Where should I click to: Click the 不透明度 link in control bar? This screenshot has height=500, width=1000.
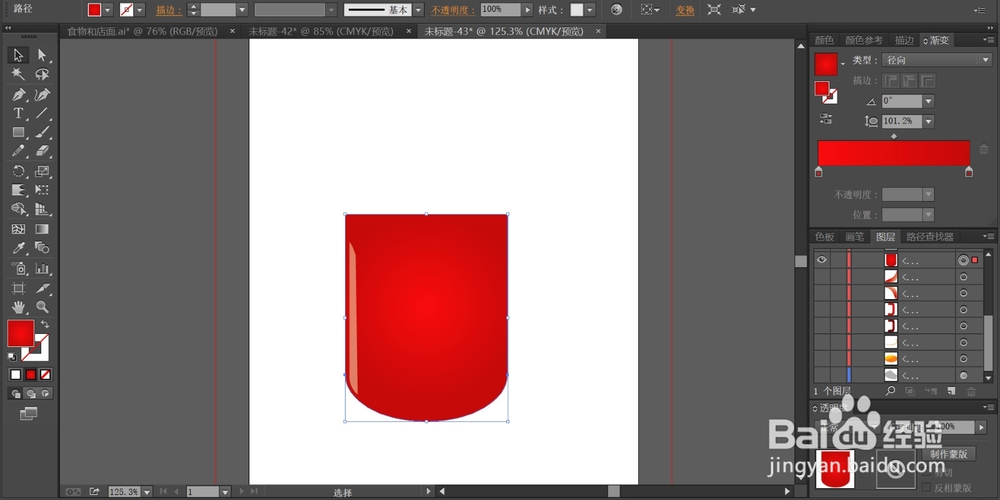pyautogui.click(x=453, y=10)
